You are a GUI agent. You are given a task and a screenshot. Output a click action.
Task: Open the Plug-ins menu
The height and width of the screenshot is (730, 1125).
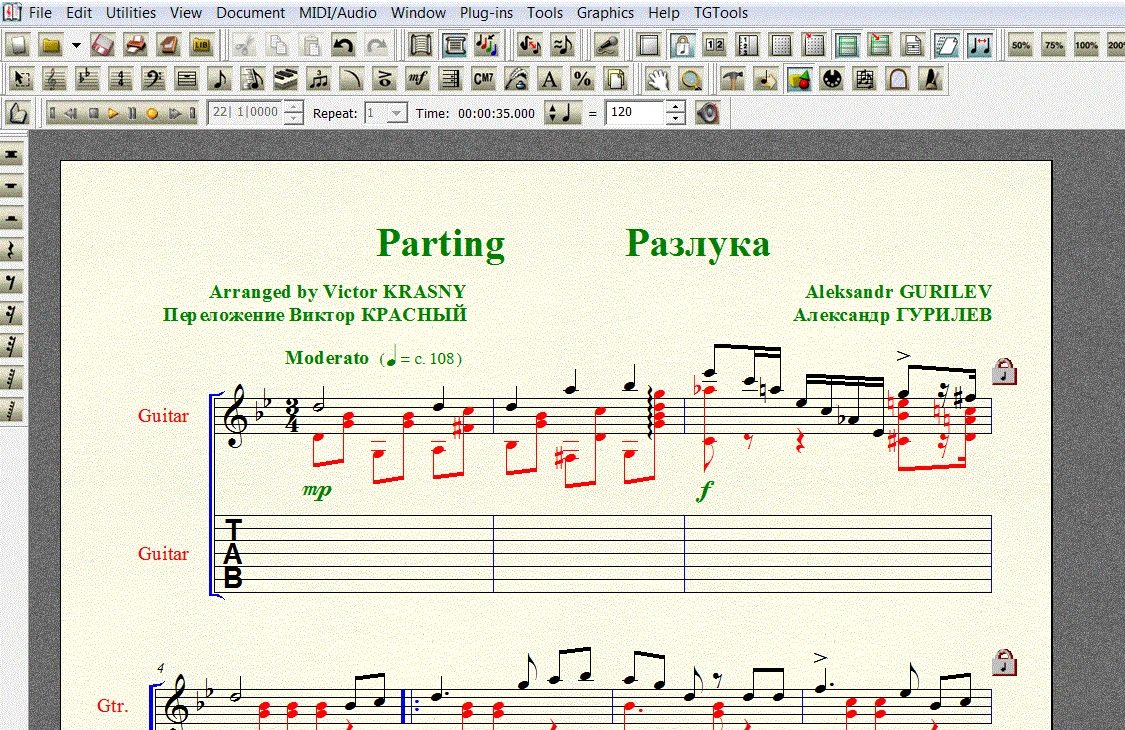click(486, 13)
